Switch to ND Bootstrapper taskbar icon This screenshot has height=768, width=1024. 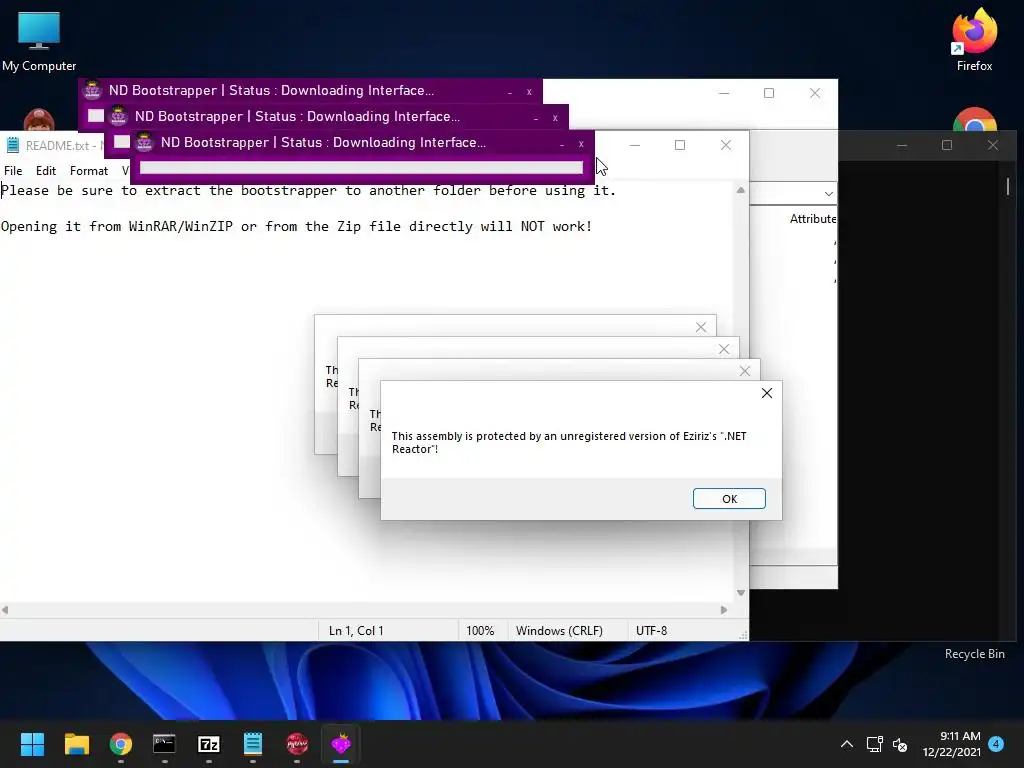point(341,744)
